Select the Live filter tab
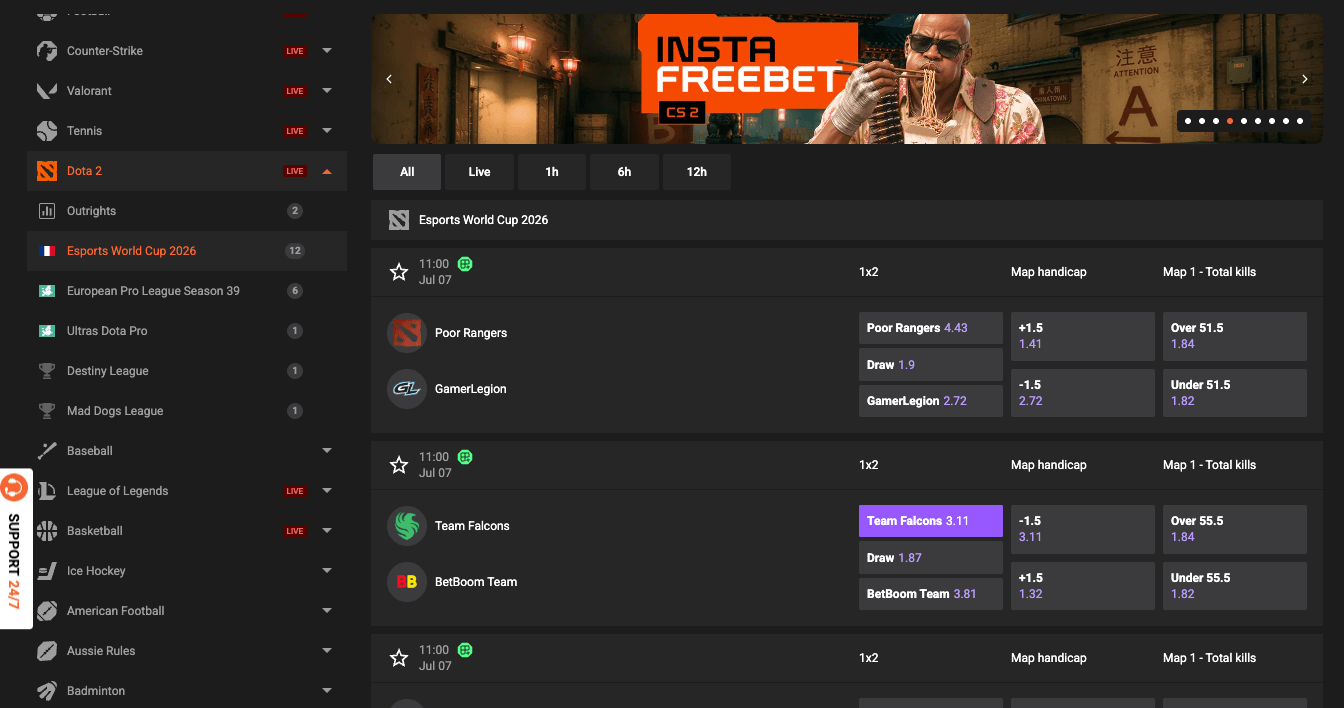Screen dimensions: 1344x708 (x=480, y=172)
